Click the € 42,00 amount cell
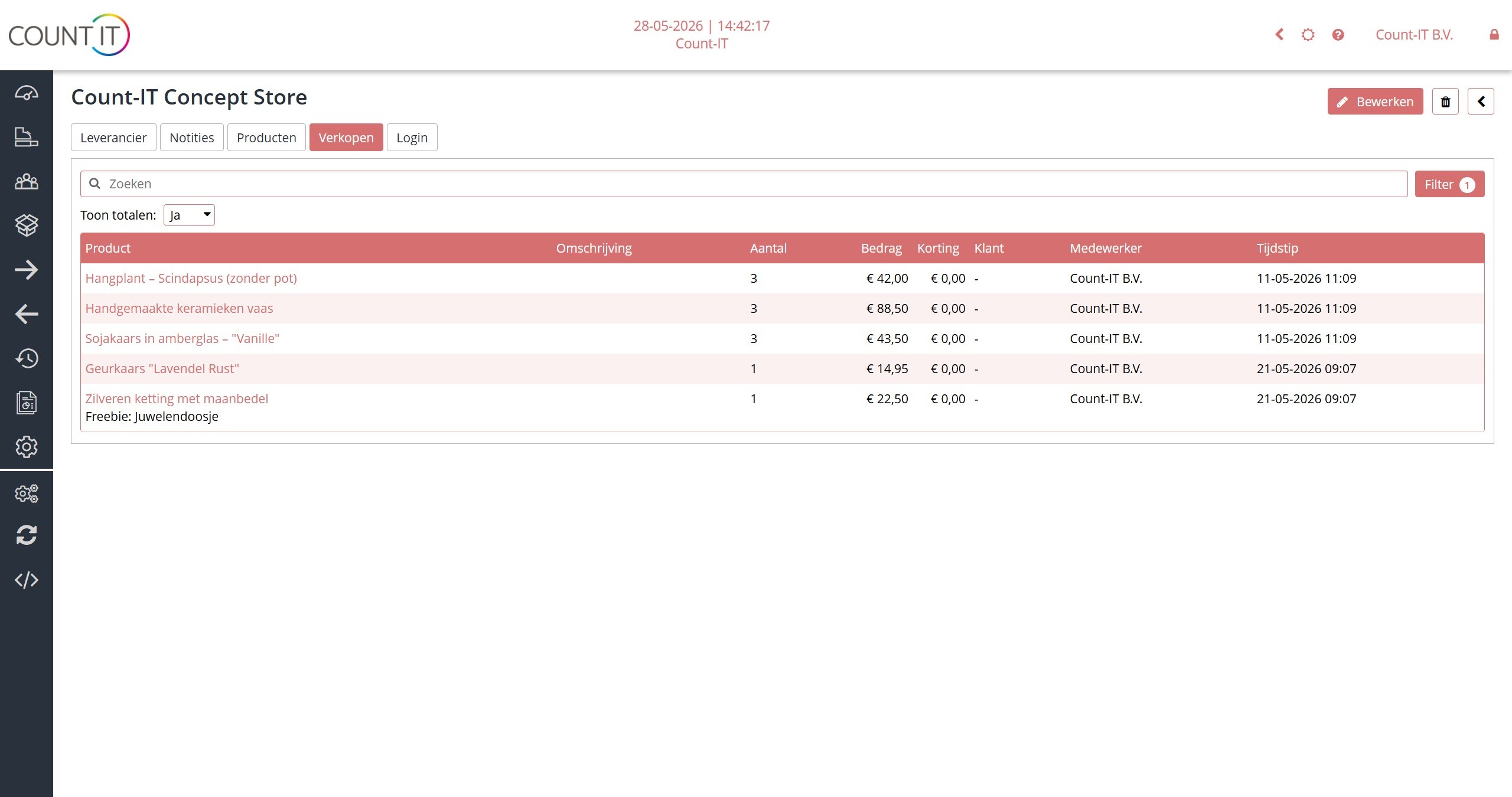The width and height of the screenshot is (1512, 797). pyautogui.click(x=887, y=278)
